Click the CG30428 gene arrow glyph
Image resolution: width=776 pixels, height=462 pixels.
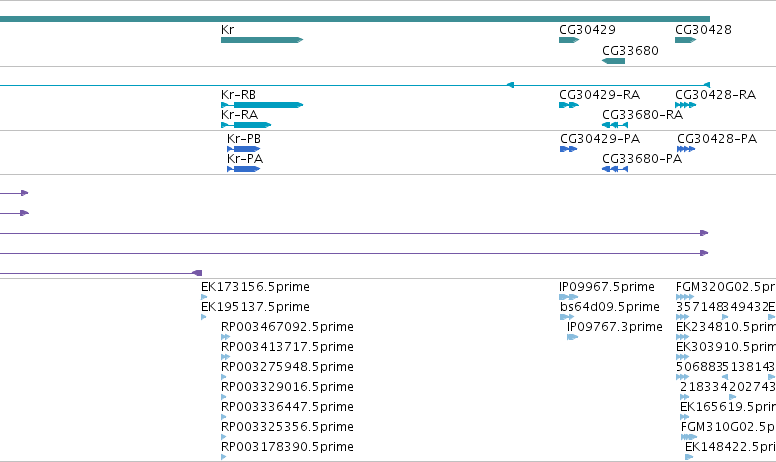(x=685, y=40)
